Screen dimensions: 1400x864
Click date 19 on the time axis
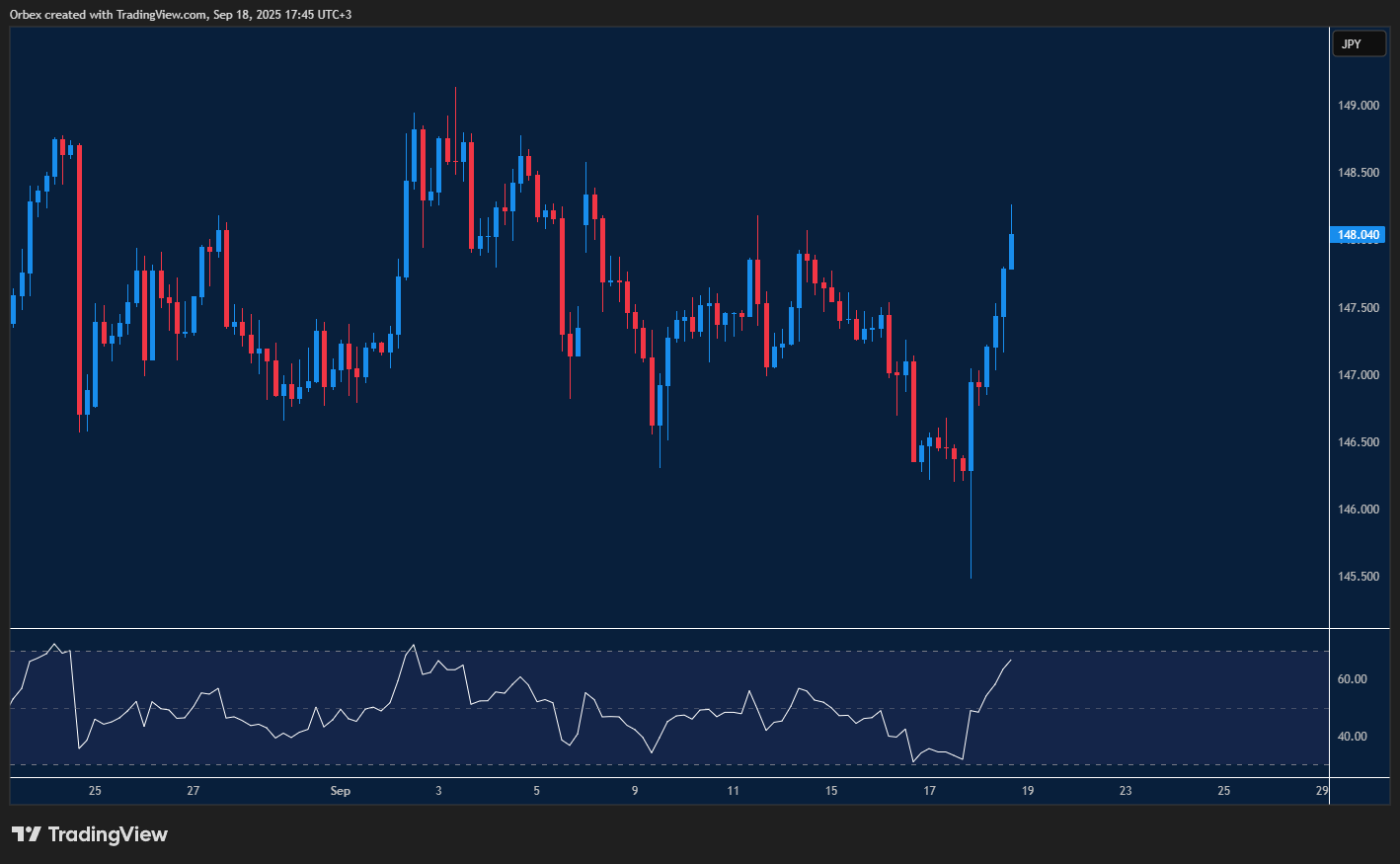[x=1028, y=791]
